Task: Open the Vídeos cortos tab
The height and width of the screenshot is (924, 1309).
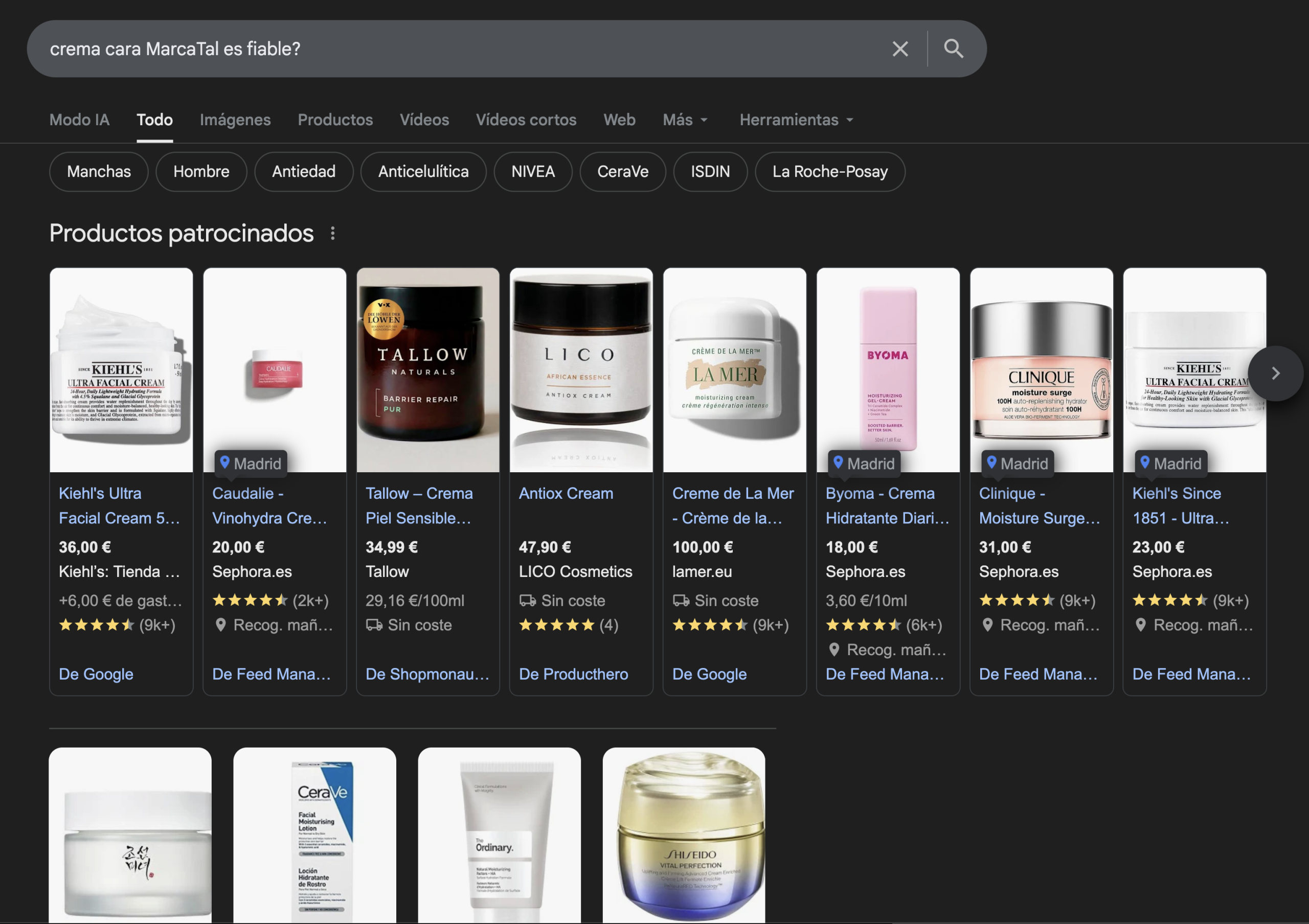Action: tap(526, 120)
